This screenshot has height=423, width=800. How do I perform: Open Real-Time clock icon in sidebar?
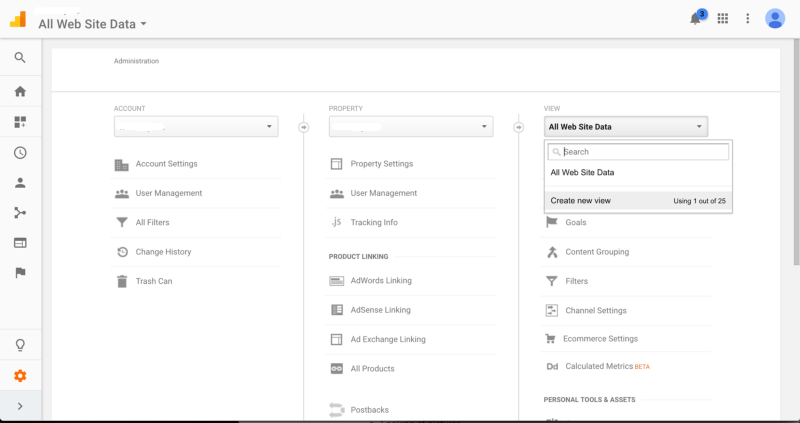coord(20,153)
